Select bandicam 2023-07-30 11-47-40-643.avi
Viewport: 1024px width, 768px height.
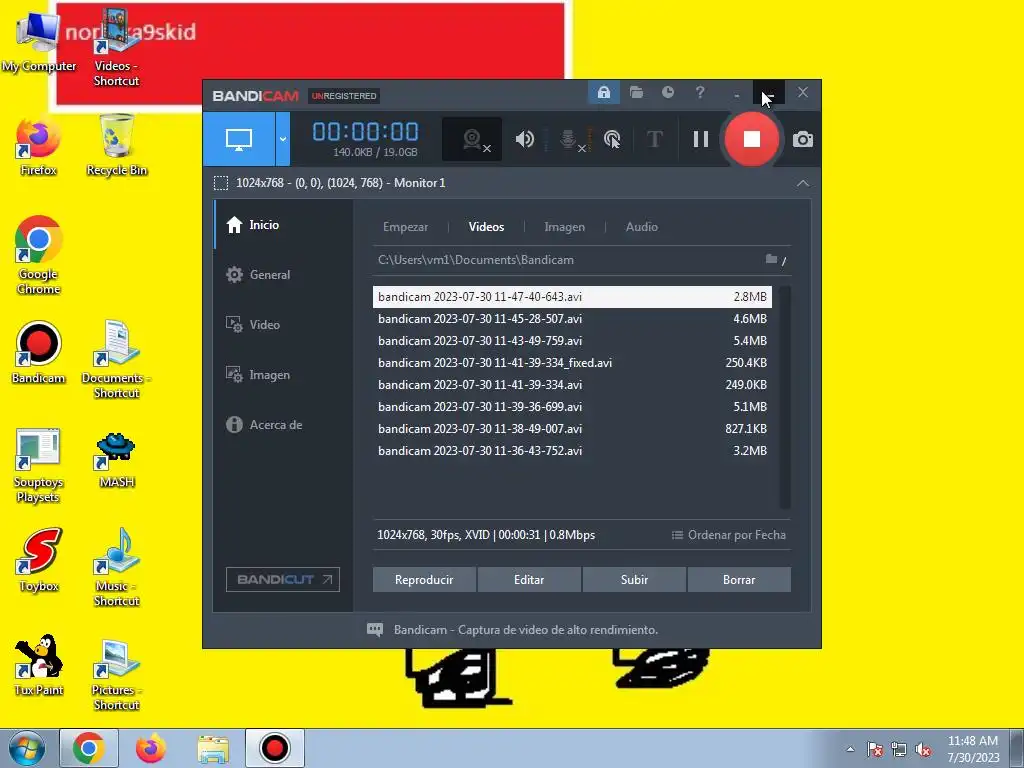[x=572, y=296]
